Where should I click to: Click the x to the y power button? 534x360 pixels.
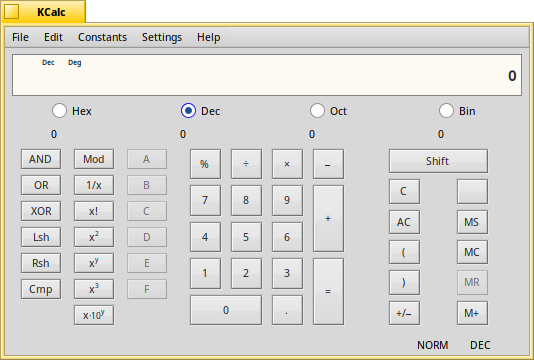point(94,263)
